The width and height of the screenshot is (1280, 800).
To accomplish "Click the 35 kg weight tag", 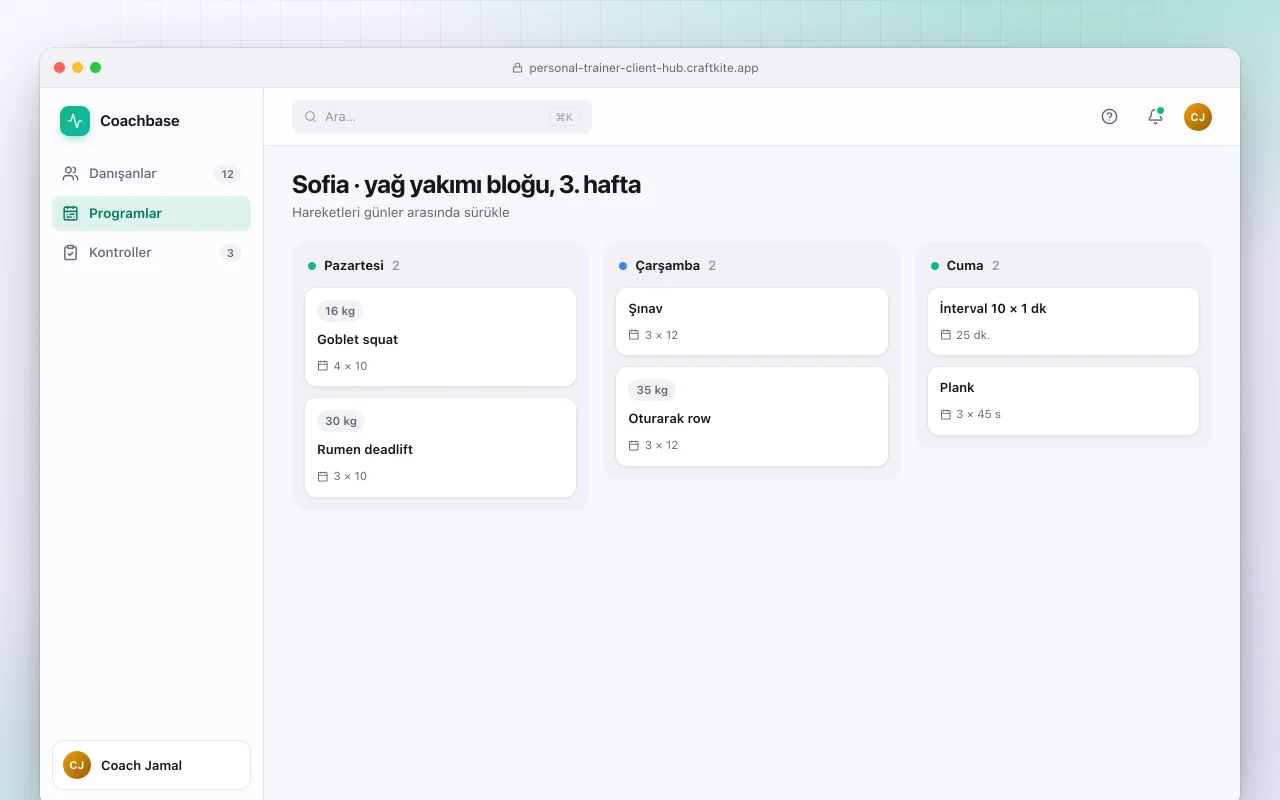I will click(652, 390).
